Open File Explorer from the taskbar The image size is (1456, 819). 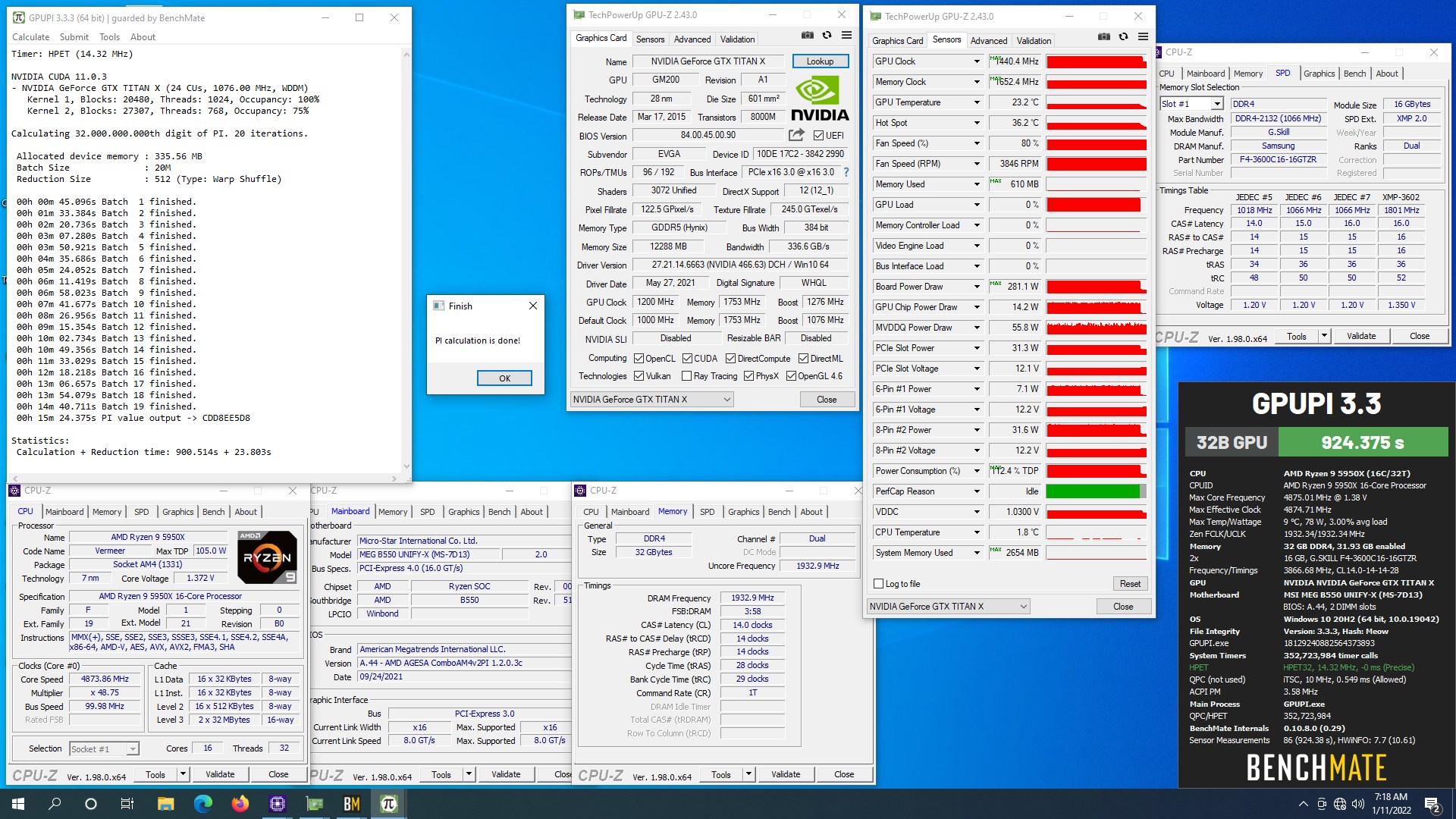[165, 804]
